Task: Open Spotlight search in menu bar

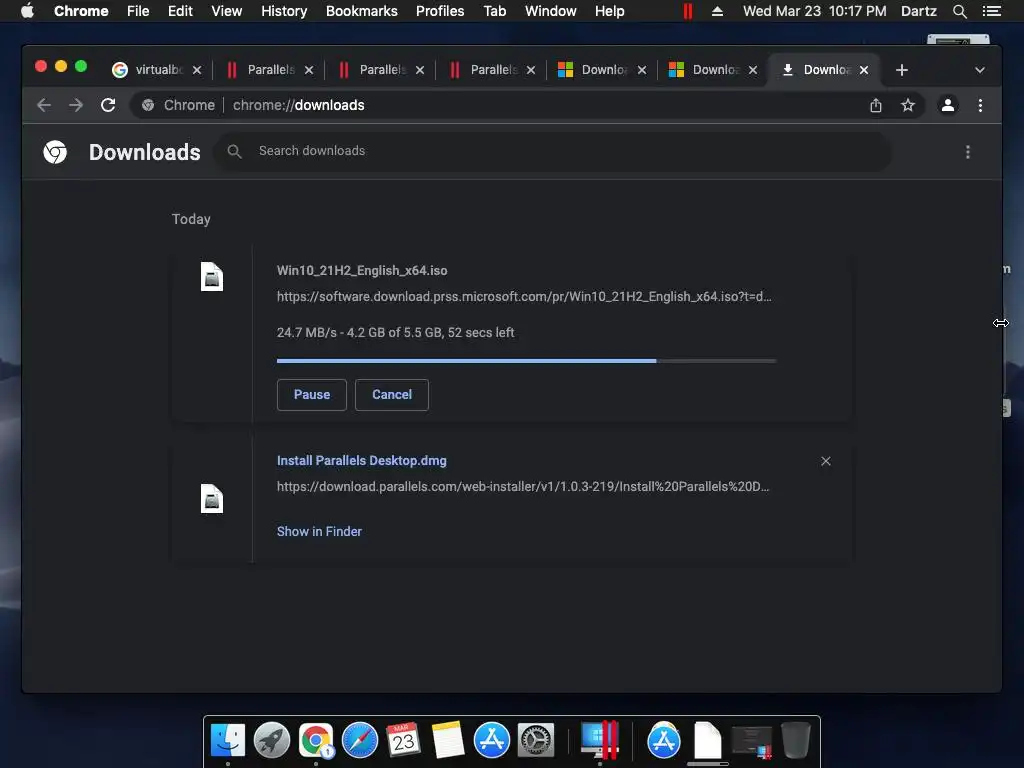Action: tap(959, 11)
